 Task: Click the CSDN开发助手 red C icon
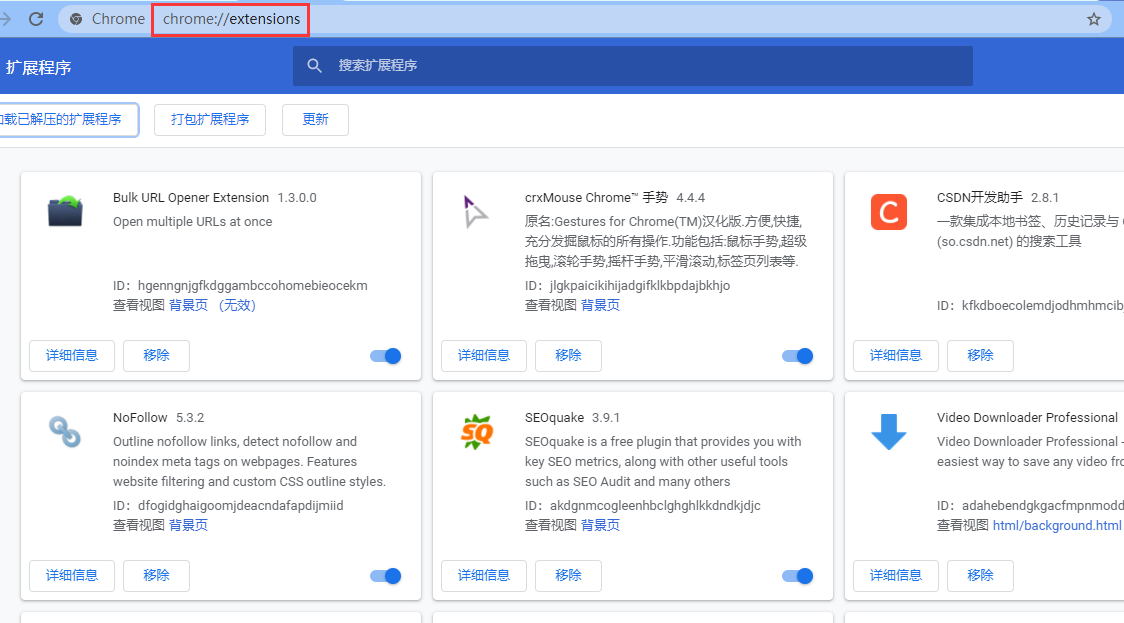(x=888, y=211)
